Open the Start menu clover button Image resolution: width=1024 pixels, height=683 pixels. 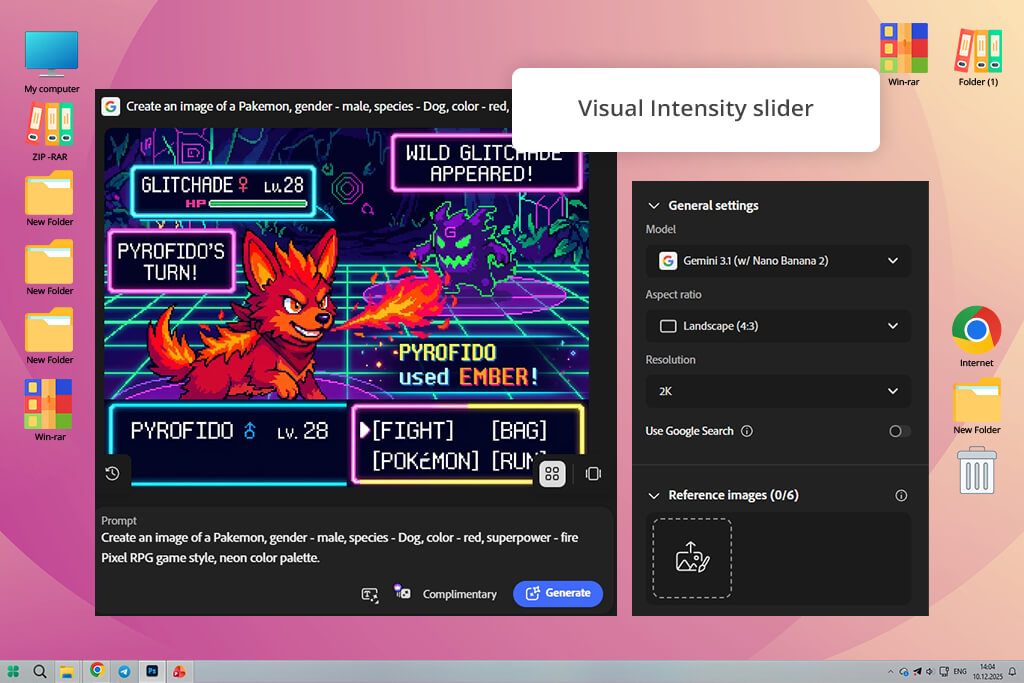click(x=13, y=671)
